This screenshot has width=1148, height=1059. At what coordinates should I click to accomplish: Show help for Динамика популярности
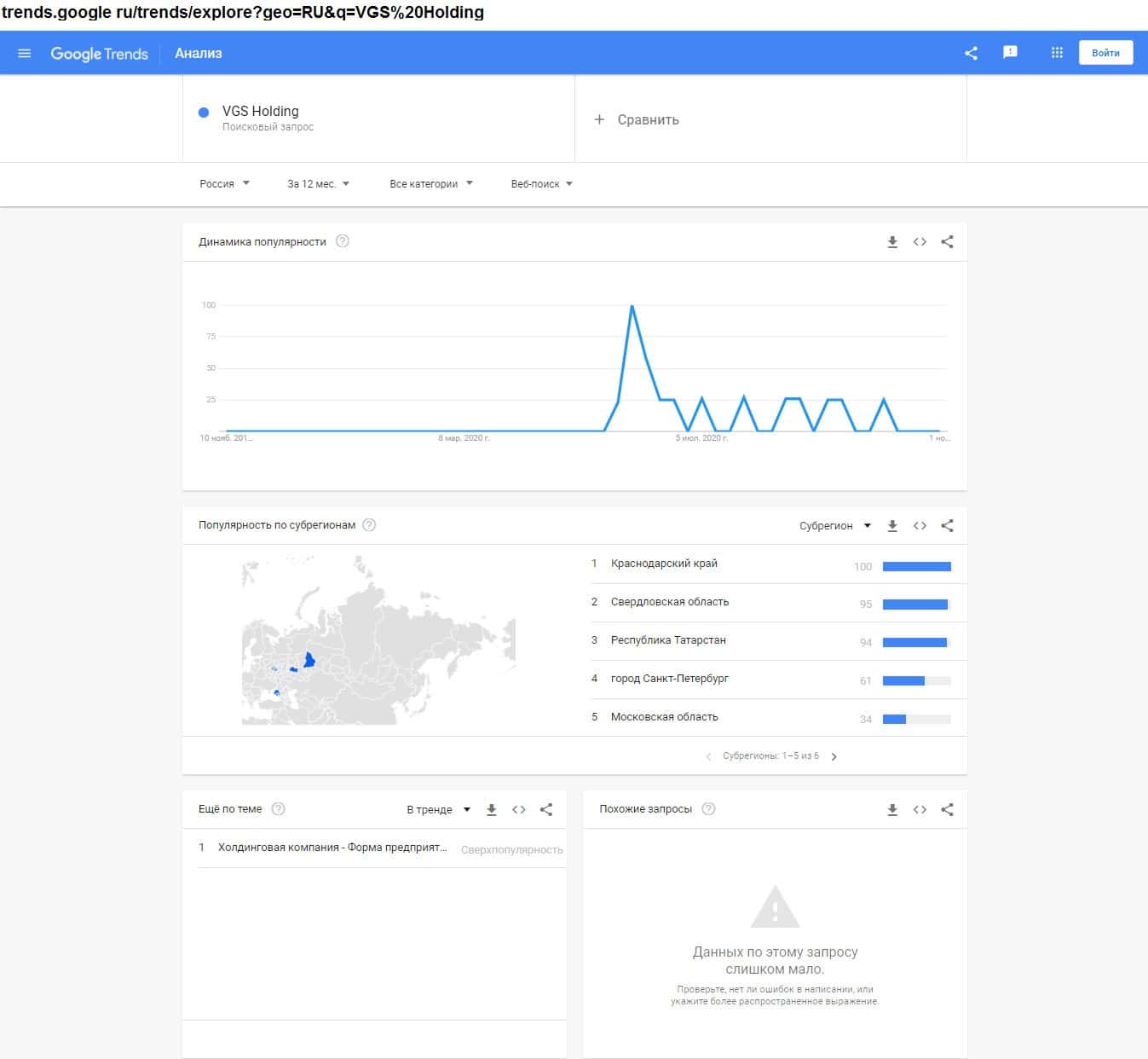click(343, 241)
